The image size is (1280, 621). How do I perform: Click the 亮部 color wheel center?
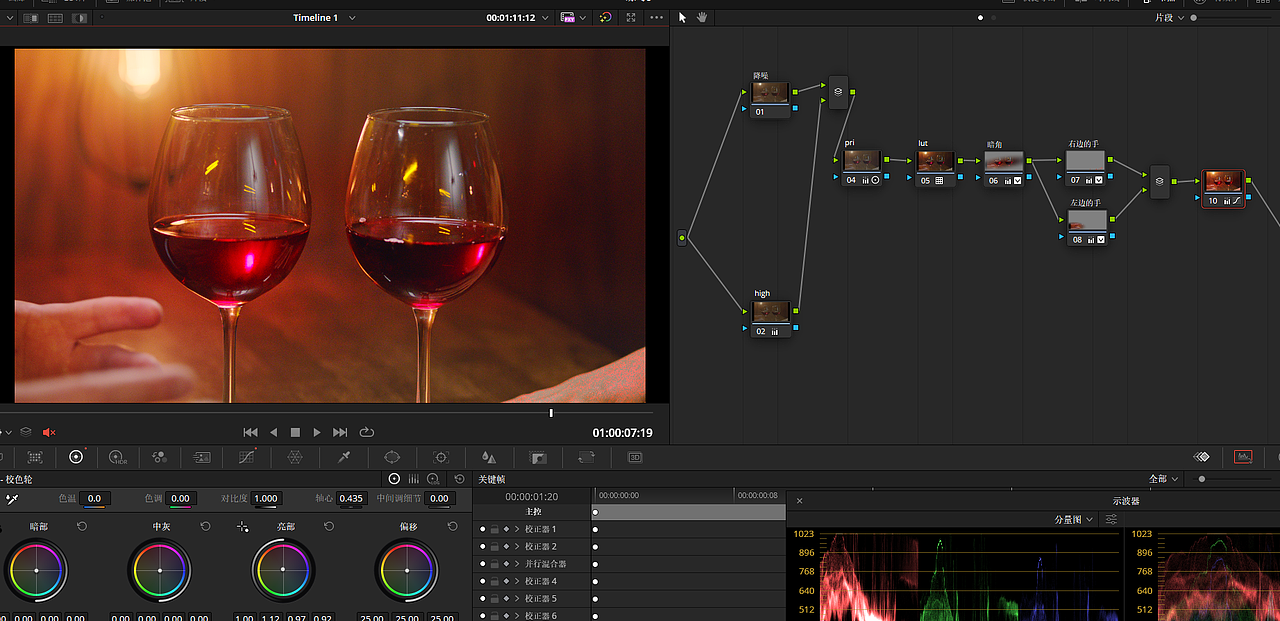[x=283, y=570]
